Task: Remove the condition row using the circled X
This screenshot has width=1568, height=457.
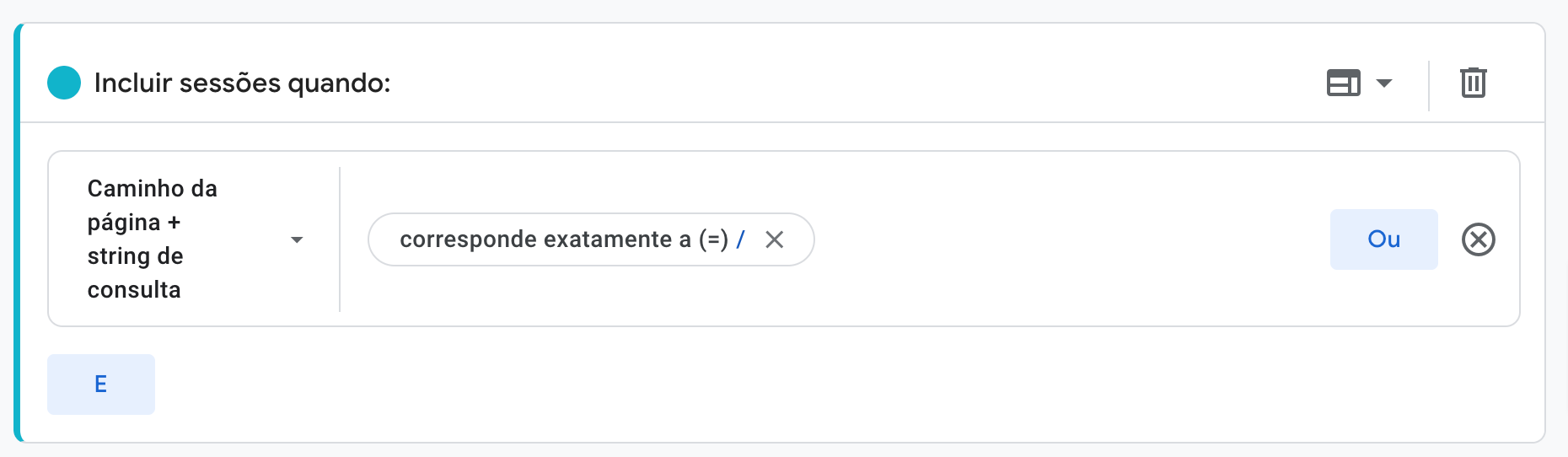Action: [x=1478, y=239]
